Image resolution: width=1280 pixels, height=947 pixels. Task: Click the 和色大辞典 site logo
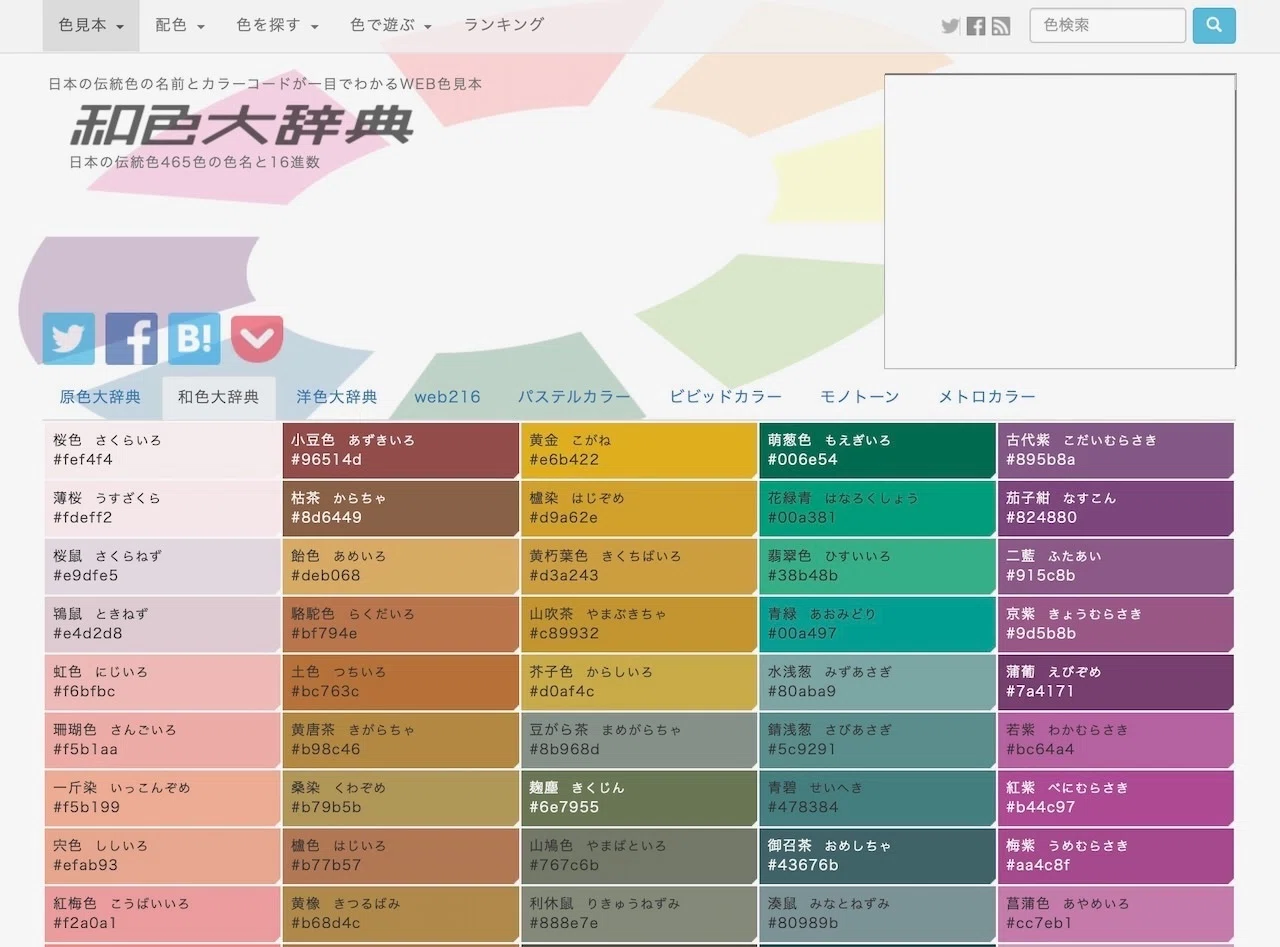click(x=242, y=126)
